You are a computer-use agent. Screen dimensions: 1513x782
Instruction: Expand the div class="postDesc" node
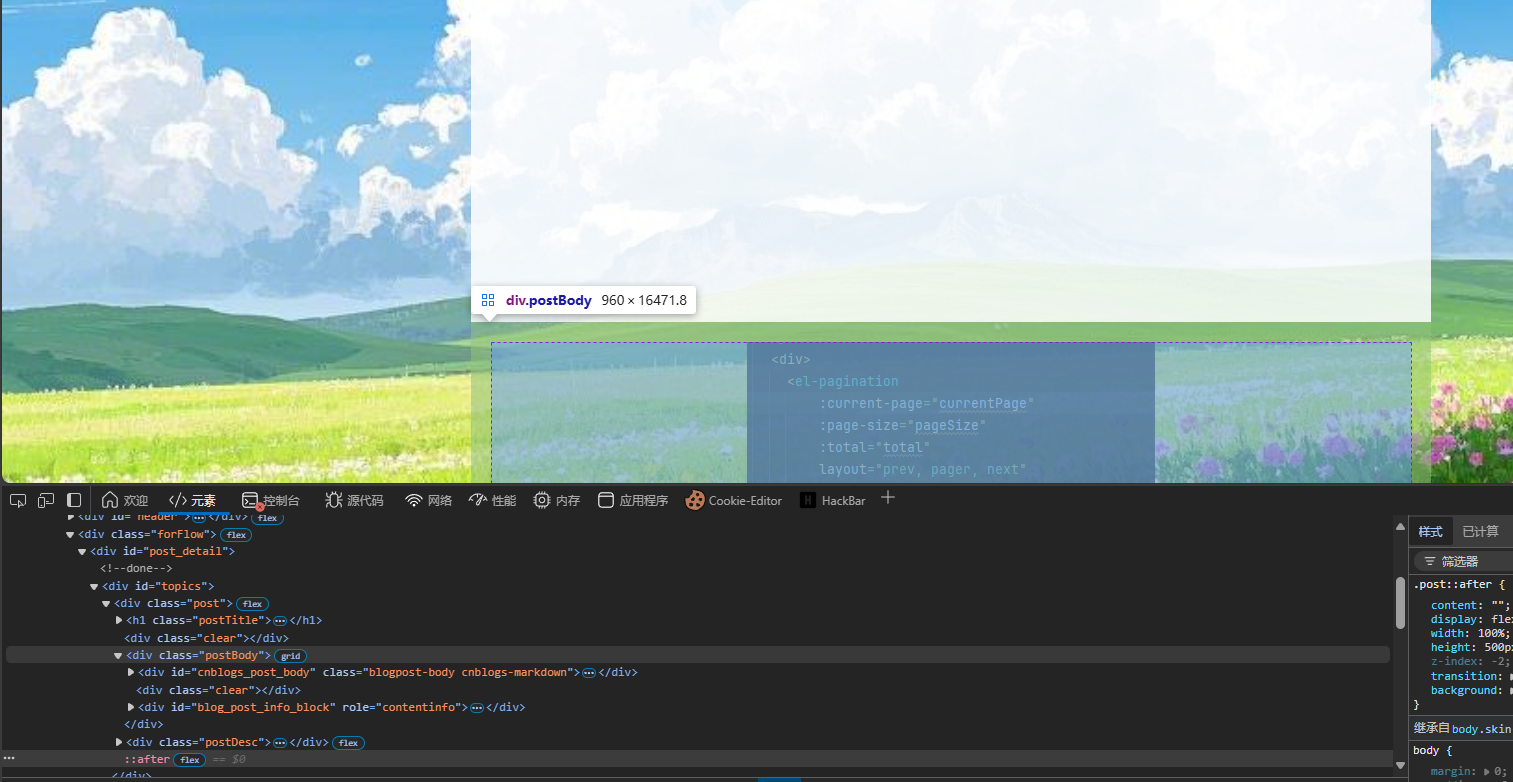pos(119,742)
